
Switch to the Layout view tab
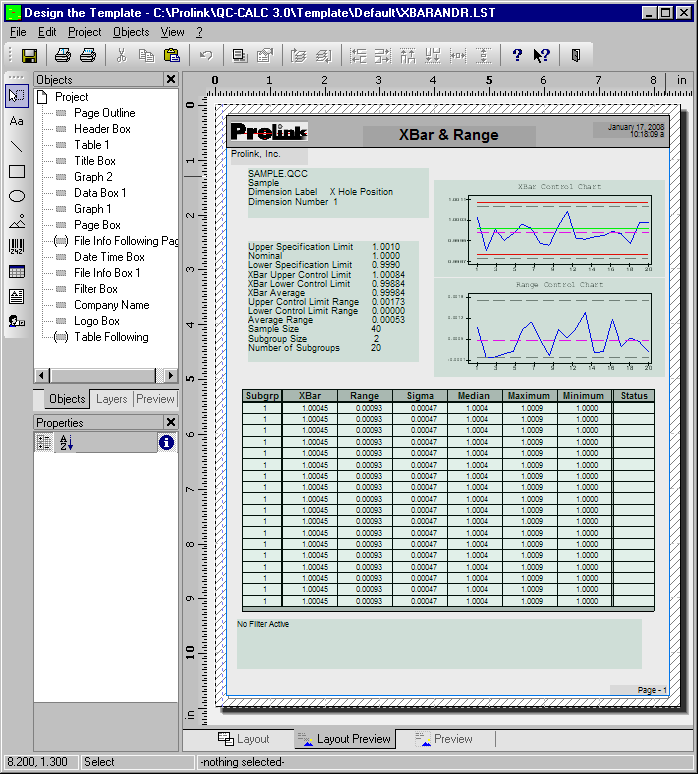coord(244,739)
